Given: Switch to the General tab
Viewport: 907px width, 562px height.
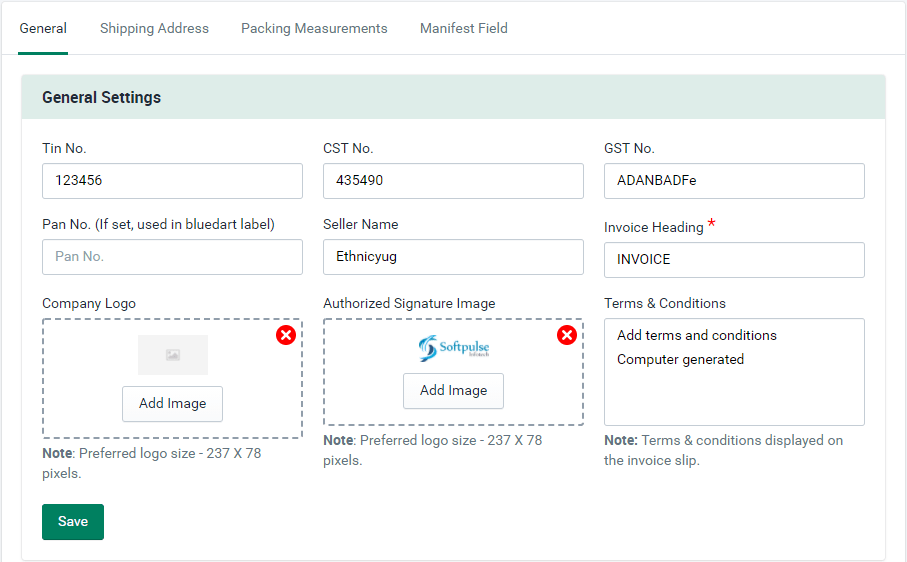Looking at the screenshot, I should coord(43,28).
